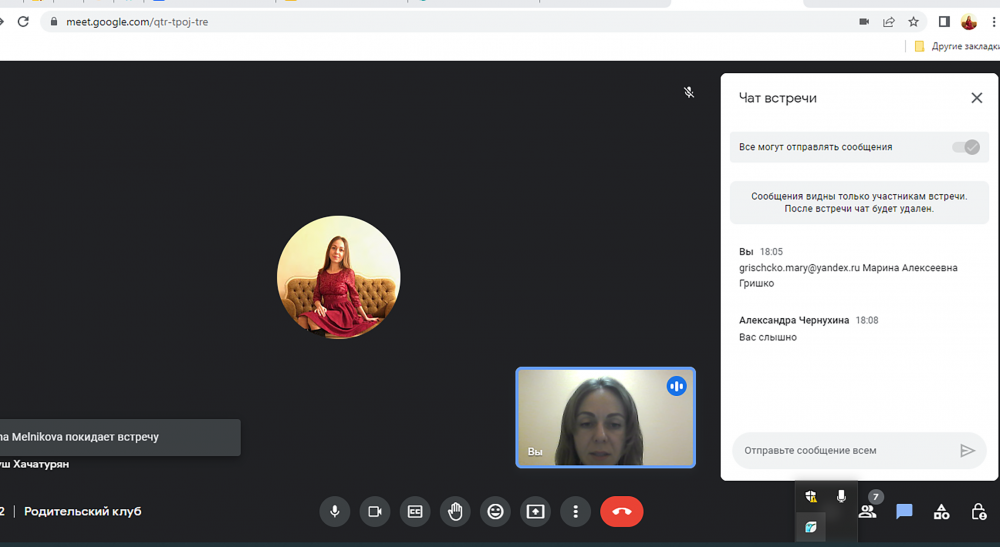Image resolution: width=1000 pixels, height=547 pixels.
Task: Close the 'Чат встречи' panel
Action: pyautogui.click(x=976, y=98)
